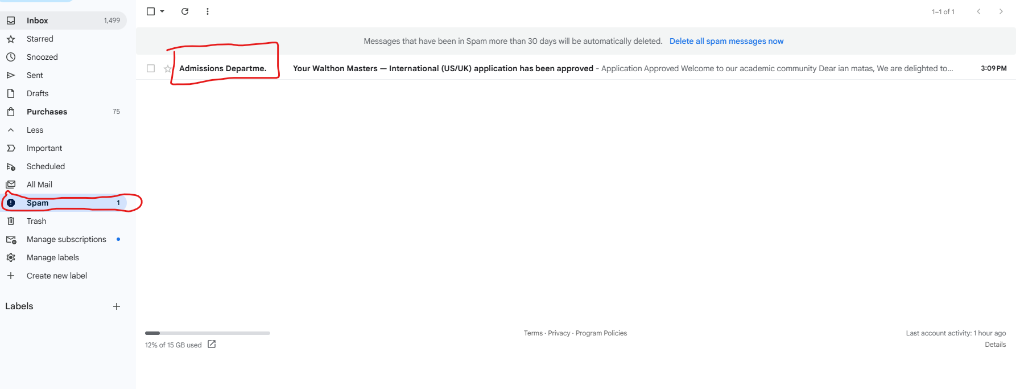Click the All Mail stacked envelope icon
Viewport: 1024px width, 389px height.
[x=10, y=185]
